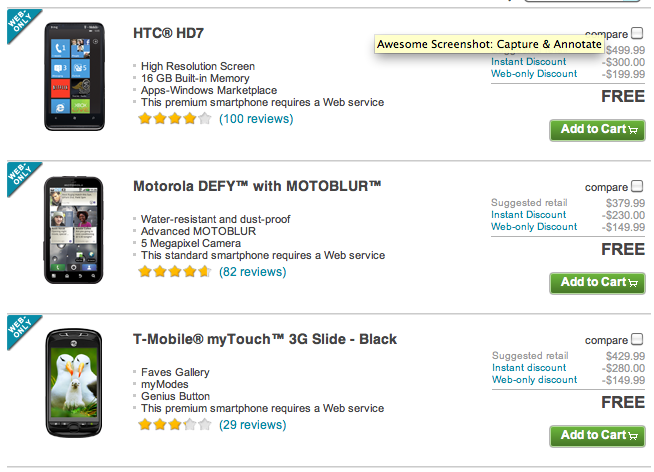Open the 100 reviews for HTC HD7

pos(256,119)
